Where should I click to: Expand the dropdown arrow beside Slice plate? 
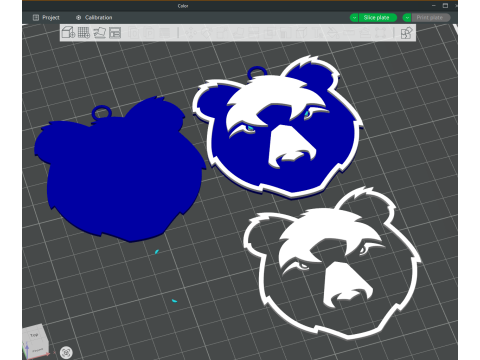click(354, 18)
